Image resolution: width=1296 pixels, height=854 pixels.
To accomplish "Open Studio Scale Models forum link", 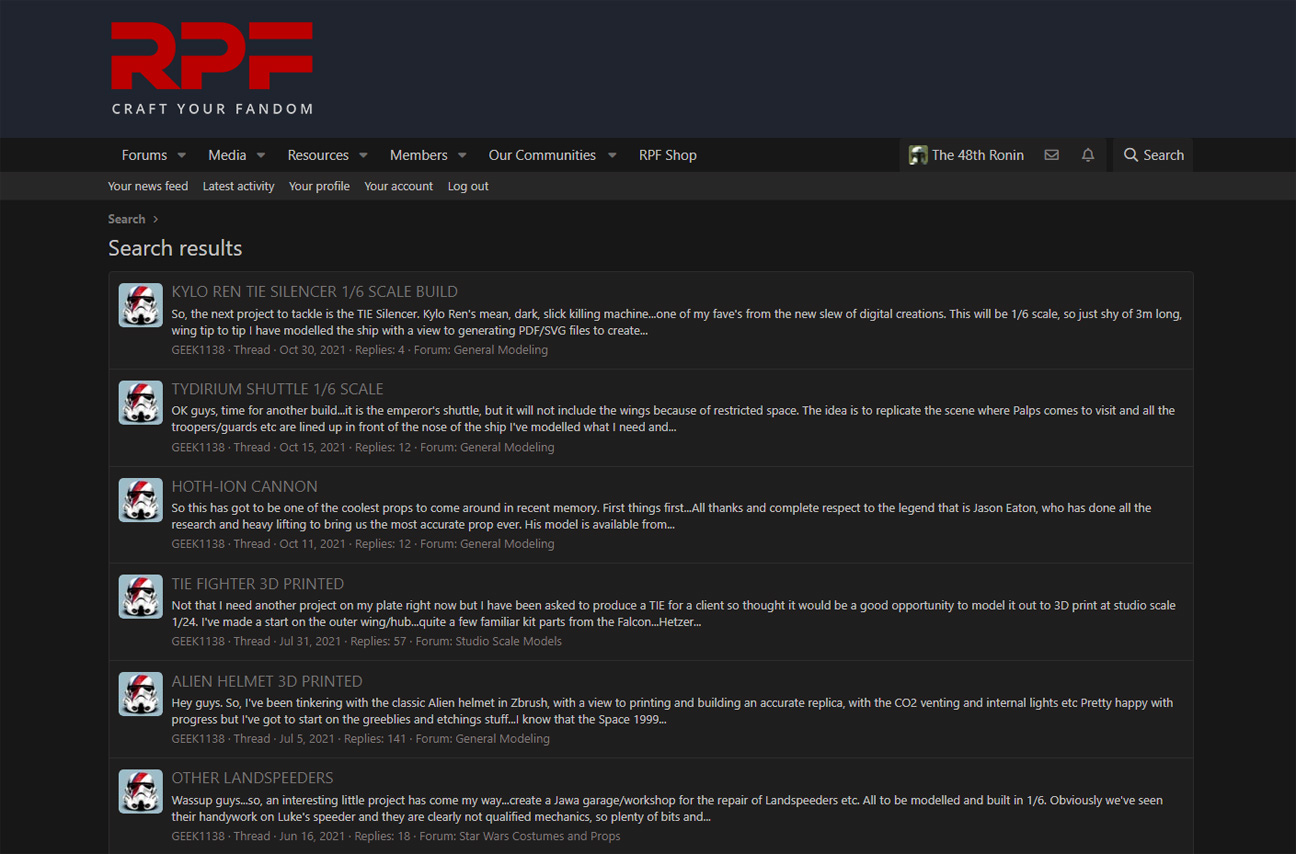I will click(509, 641).
